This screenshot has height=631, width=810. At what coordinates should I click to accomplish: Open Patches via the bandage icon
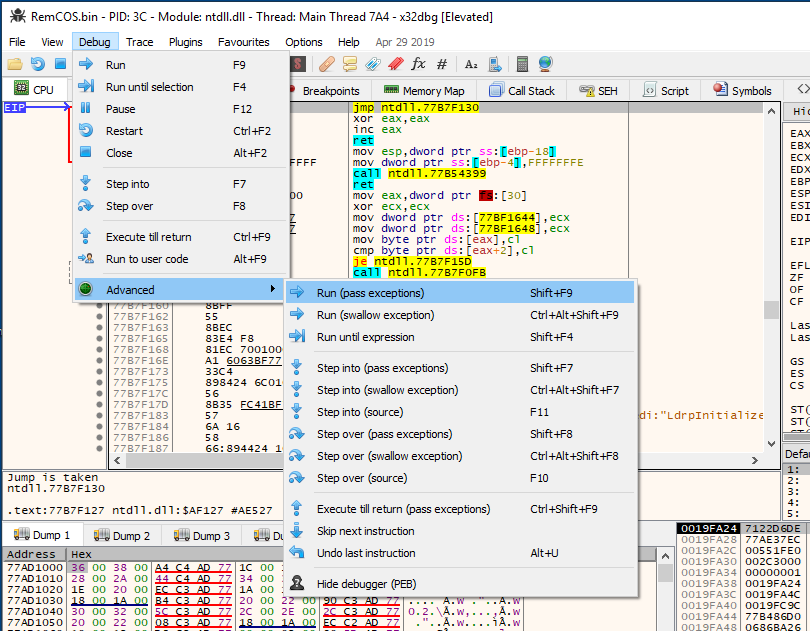[x=326, y=64]
